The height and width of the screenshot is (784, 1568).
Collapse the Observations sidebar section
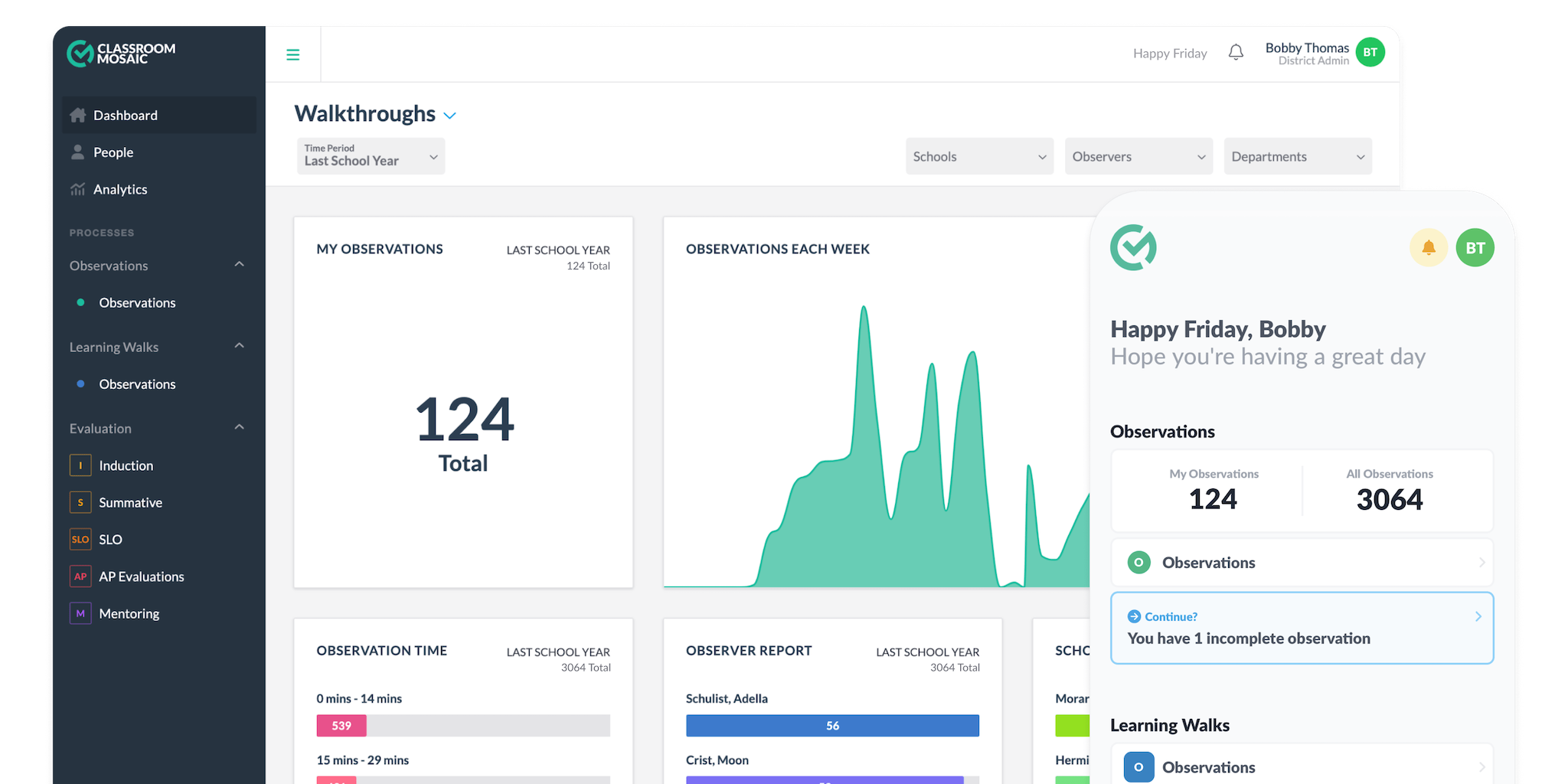point(240,264)
